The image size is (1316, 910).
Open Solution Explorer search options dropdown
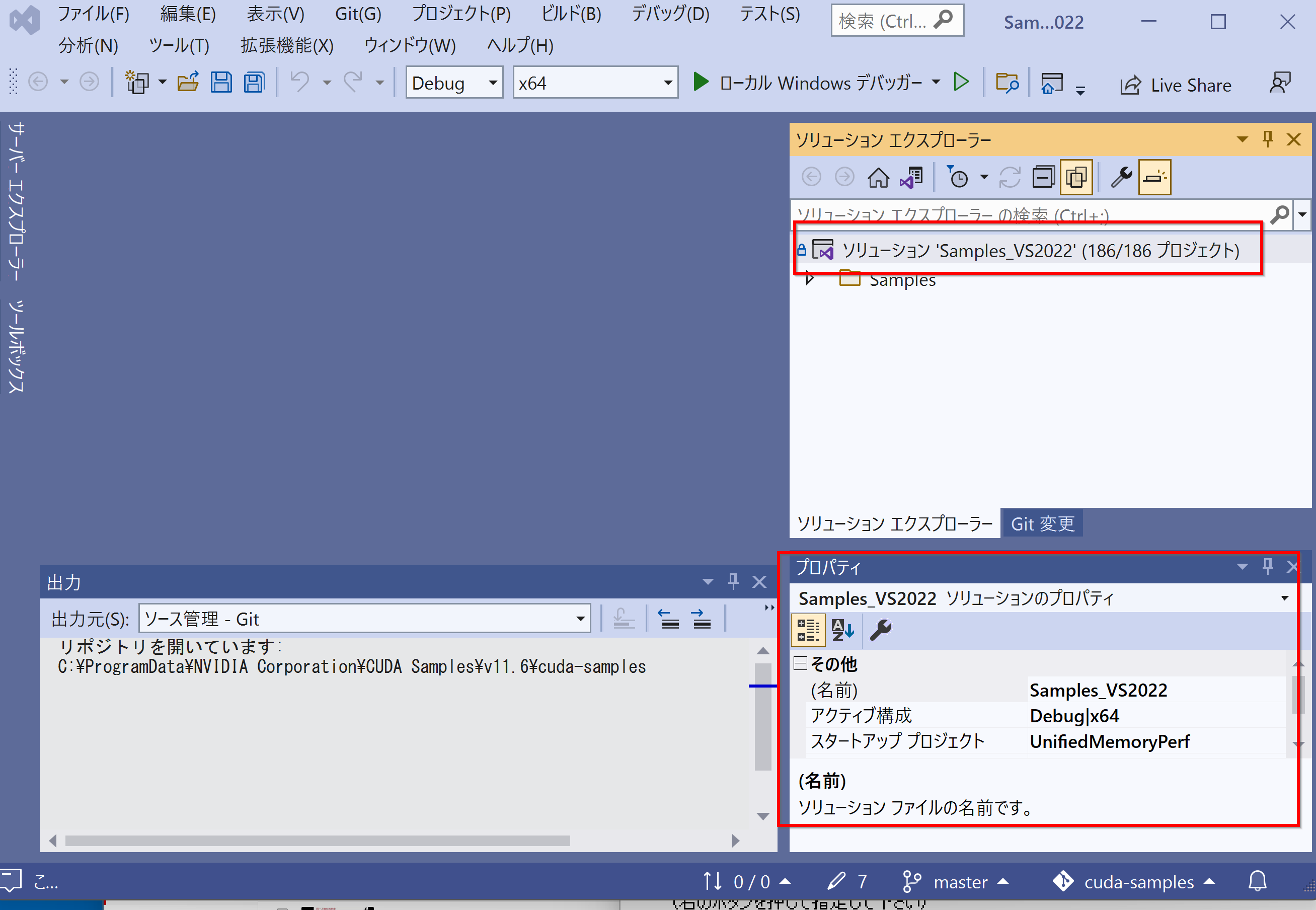point(1302,214)
